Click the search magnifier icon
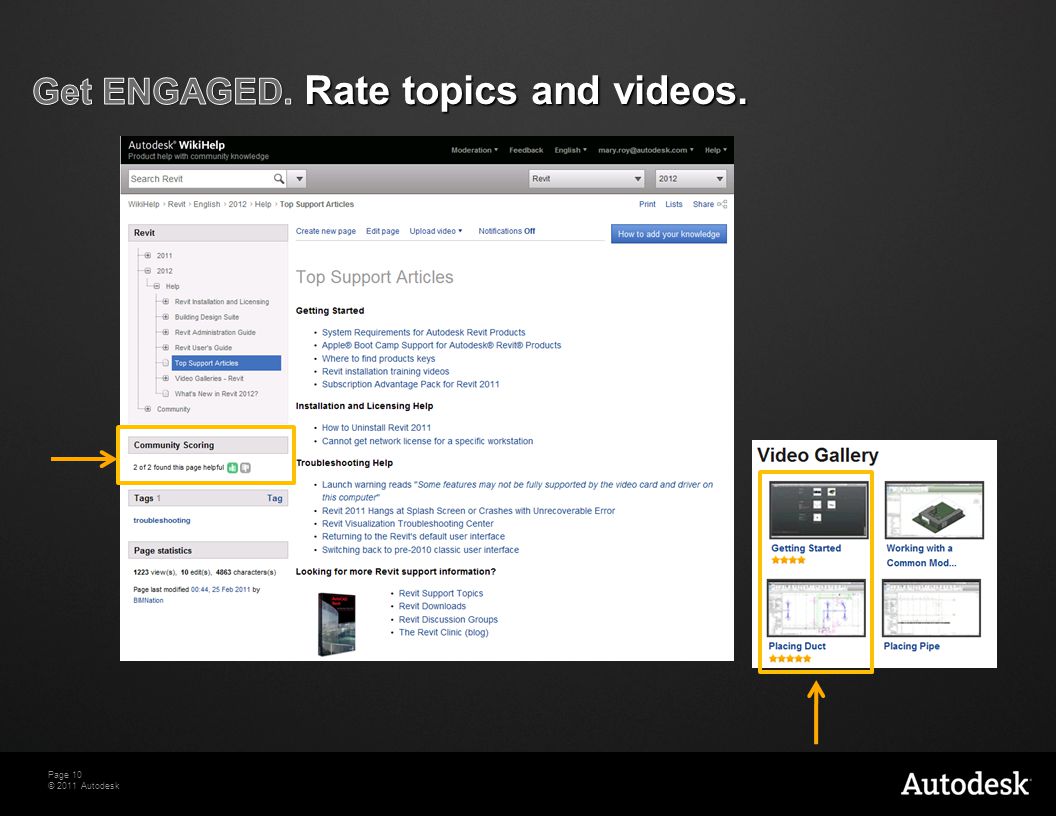 point(278,178)
